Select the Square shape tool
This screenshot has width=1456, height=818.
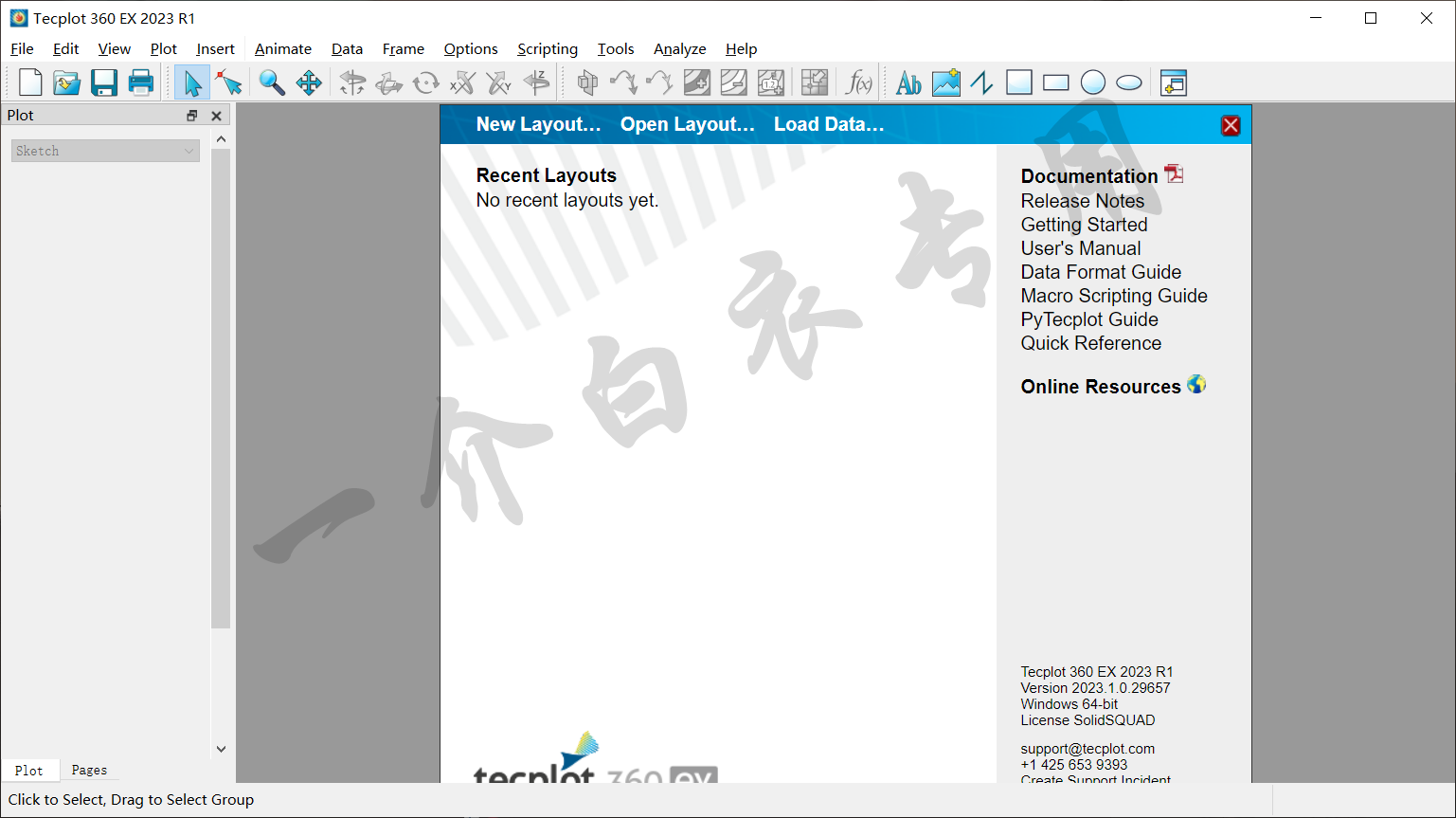coord(1019,83)
